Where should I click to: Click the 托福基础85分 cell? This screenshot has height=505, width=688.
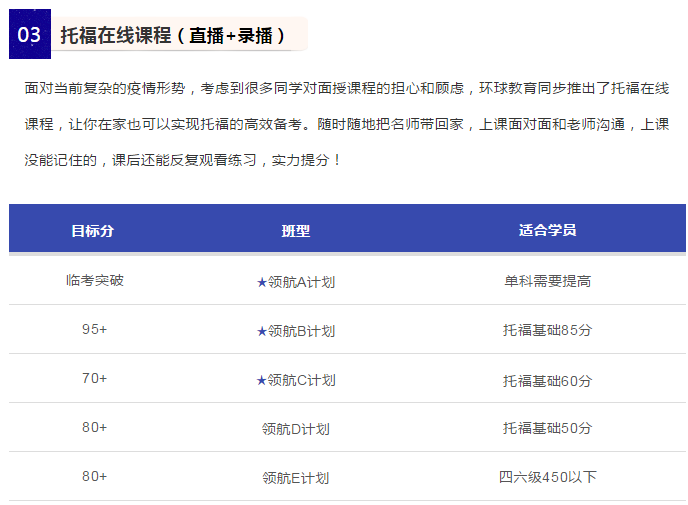[x=548, y=330]
